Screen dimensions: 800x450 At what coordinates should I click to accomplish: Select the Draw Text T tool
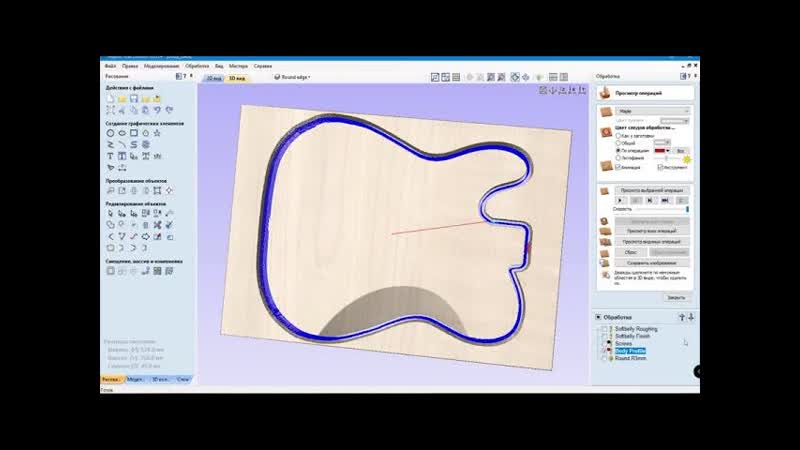tap(110, 156)
